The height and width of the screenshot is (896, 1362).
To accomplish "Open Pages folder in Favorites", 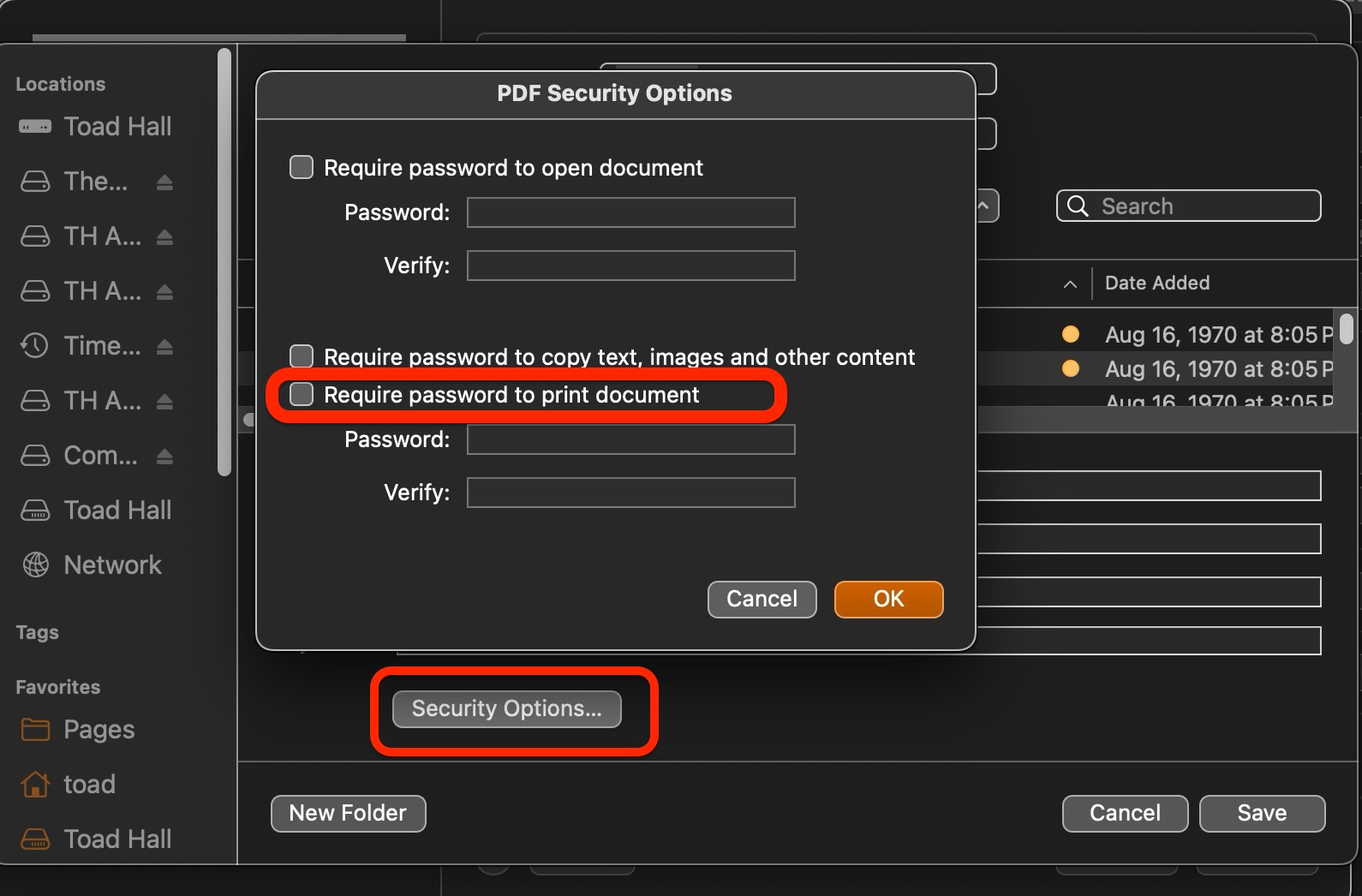I will pyautogui.click(x=99, y=730).
